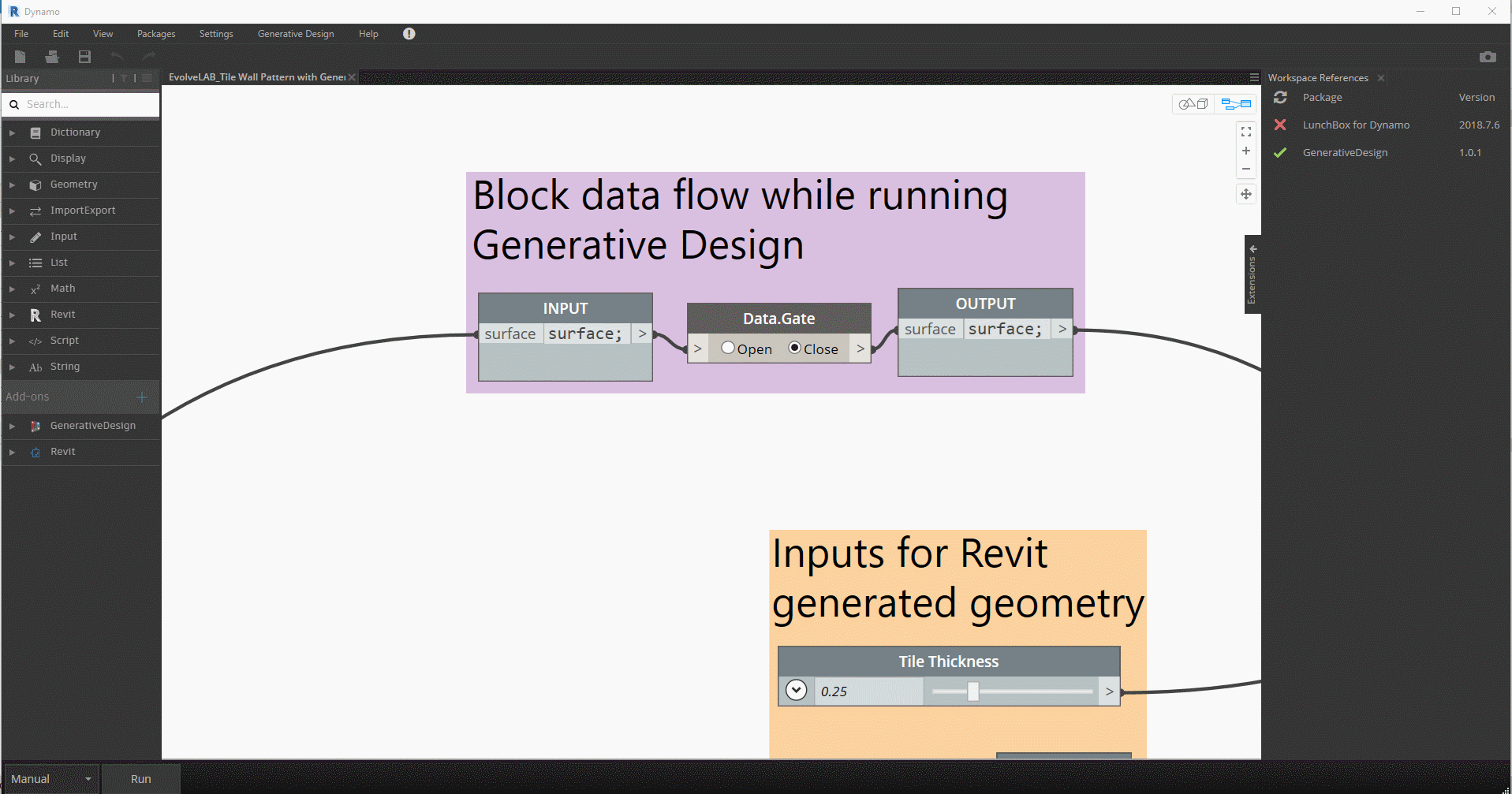Expand the GenerativeDesign add-on category
1512x794 pixels.
click(12, 426)
